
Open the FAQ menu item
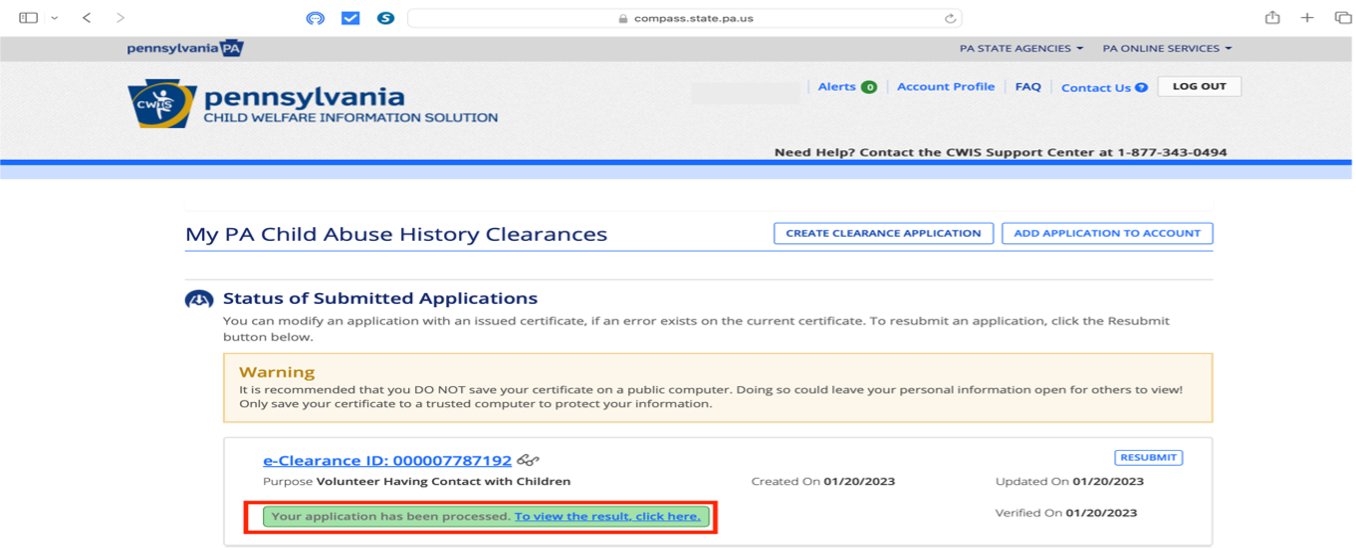tap(1027, 87)
